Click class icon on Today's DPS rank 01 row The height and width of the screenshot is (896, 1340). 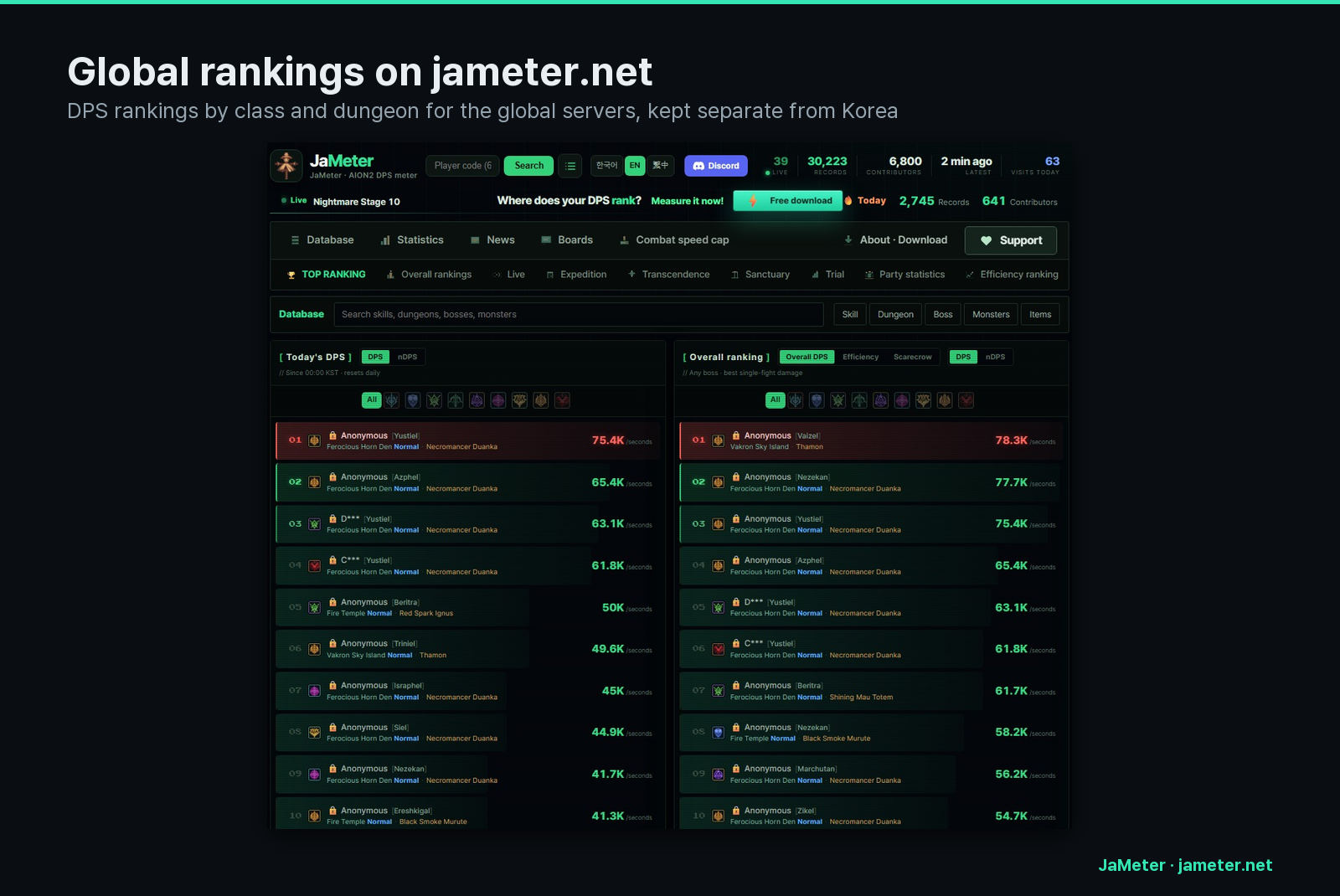314,440
